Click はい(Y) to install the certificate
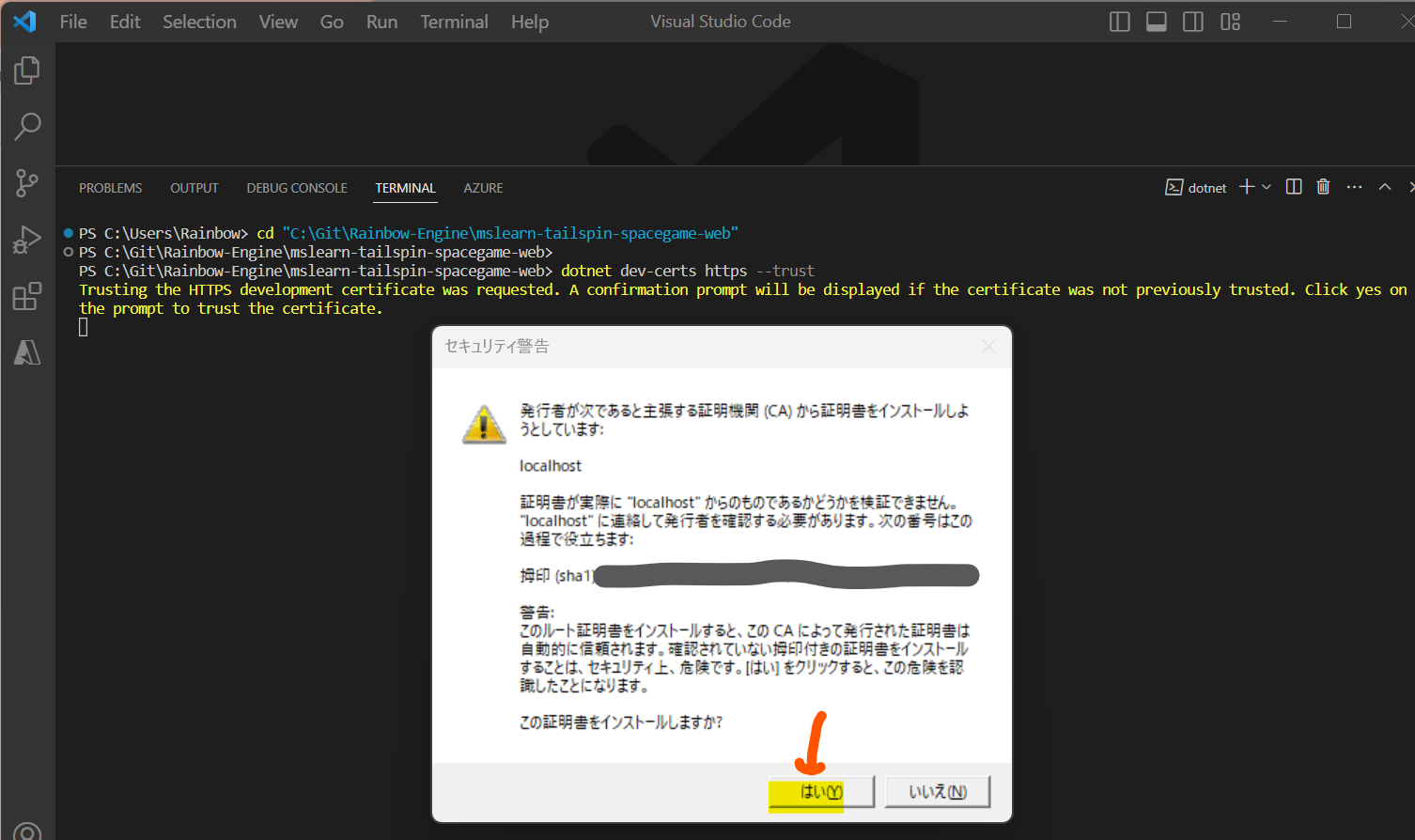 pos(821,792)
